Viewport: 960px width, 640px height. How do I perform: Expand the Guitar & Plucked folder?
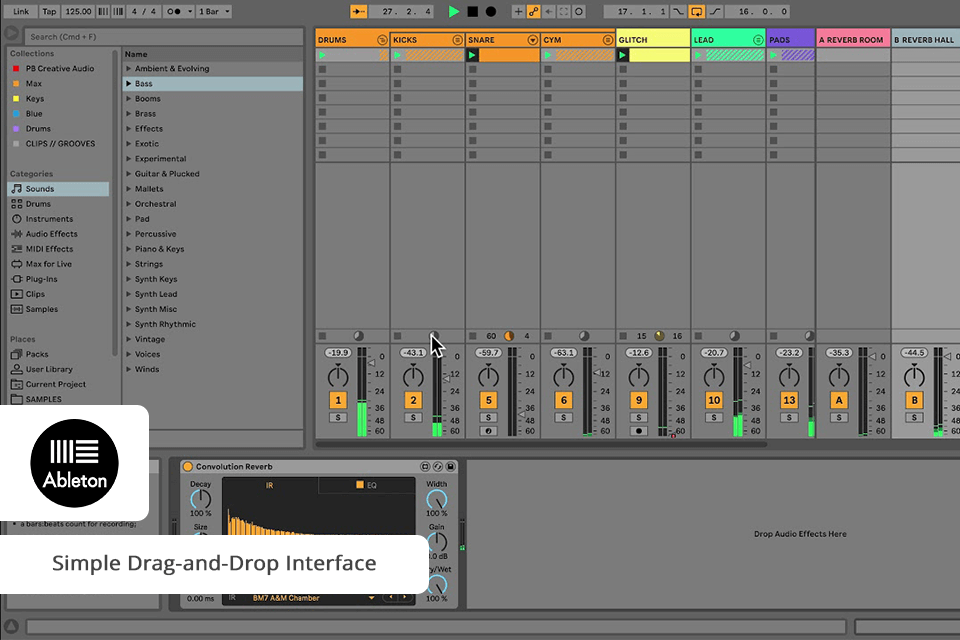129,174
